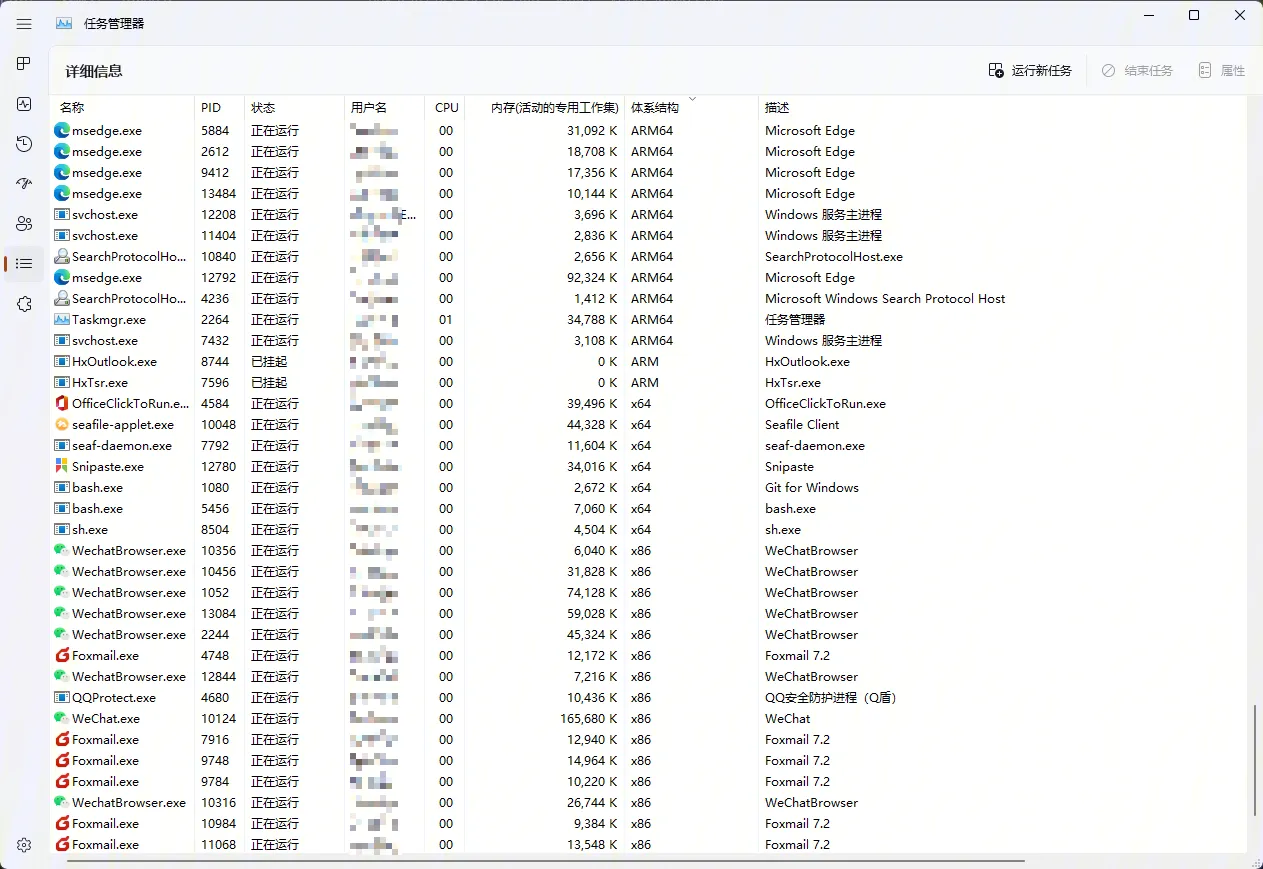Screen dimensions: 1263x869
Task: Open Task Manager settings gear
Action: coord(24,845)
